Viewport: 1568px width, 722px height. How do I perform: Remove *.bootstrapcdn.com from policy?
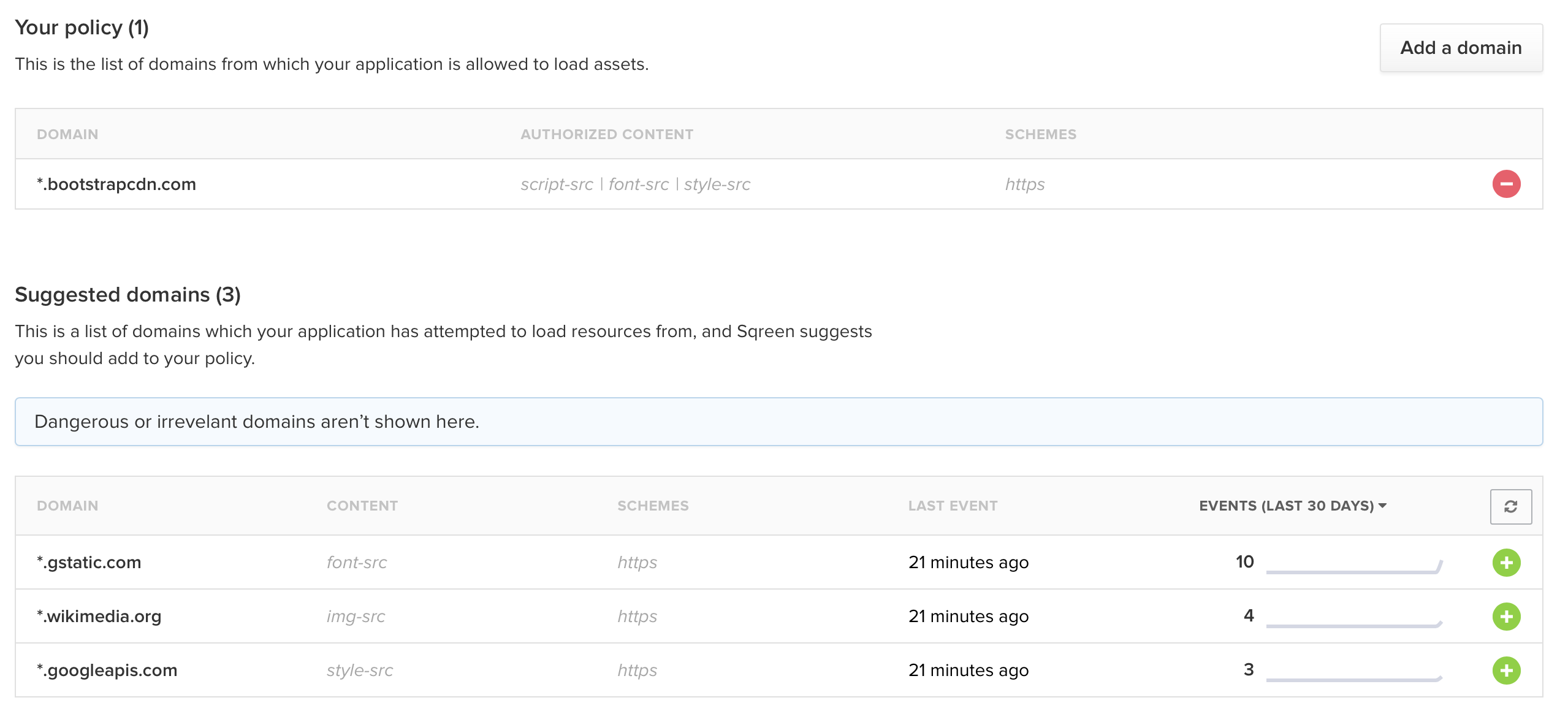point(1505,184)
